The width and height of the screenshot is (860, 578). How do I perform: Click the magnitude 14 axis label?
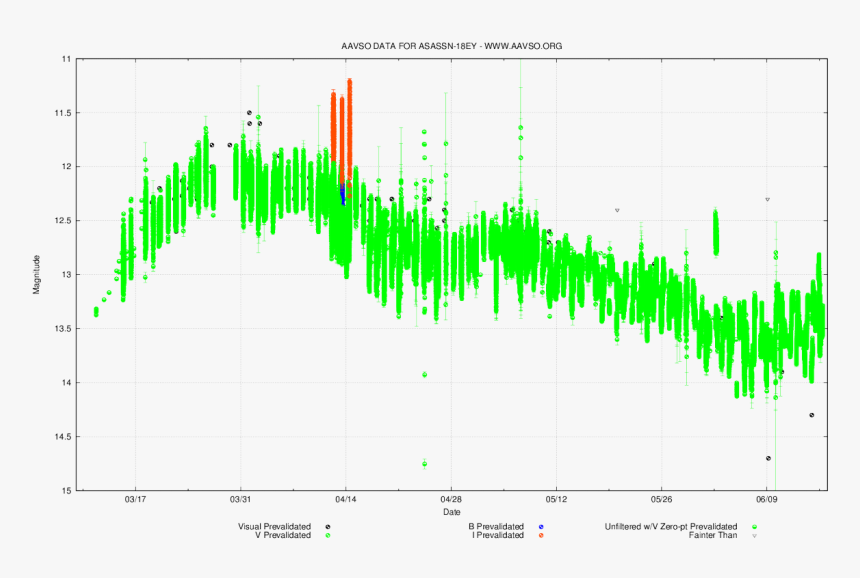(x=66, y=382)
